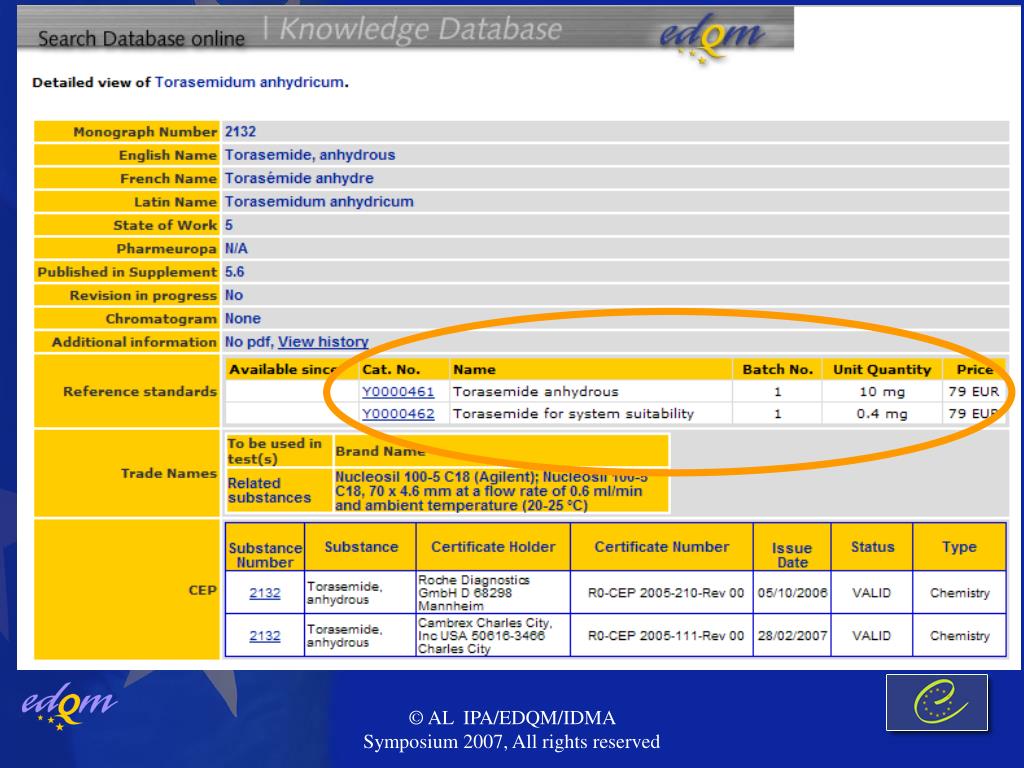Click the No pdf text
1024x768 pixels.
pos(248,342)
